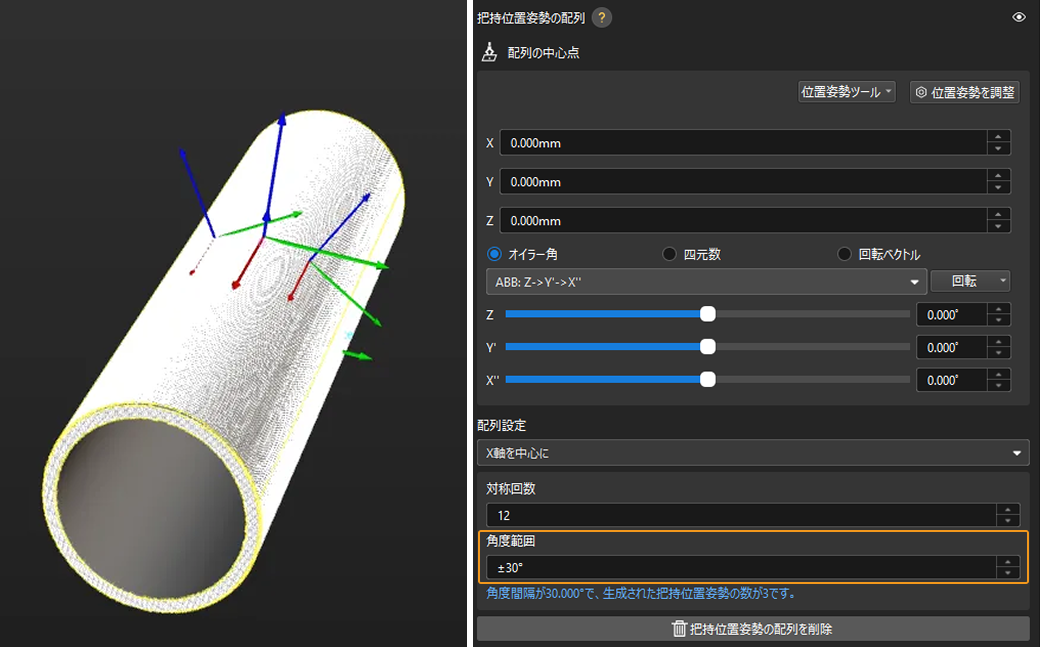The width and height of the screenshot is (1040, 647).
Task: Click the X'' rotation slider handle
Action: tap(708, 380)
